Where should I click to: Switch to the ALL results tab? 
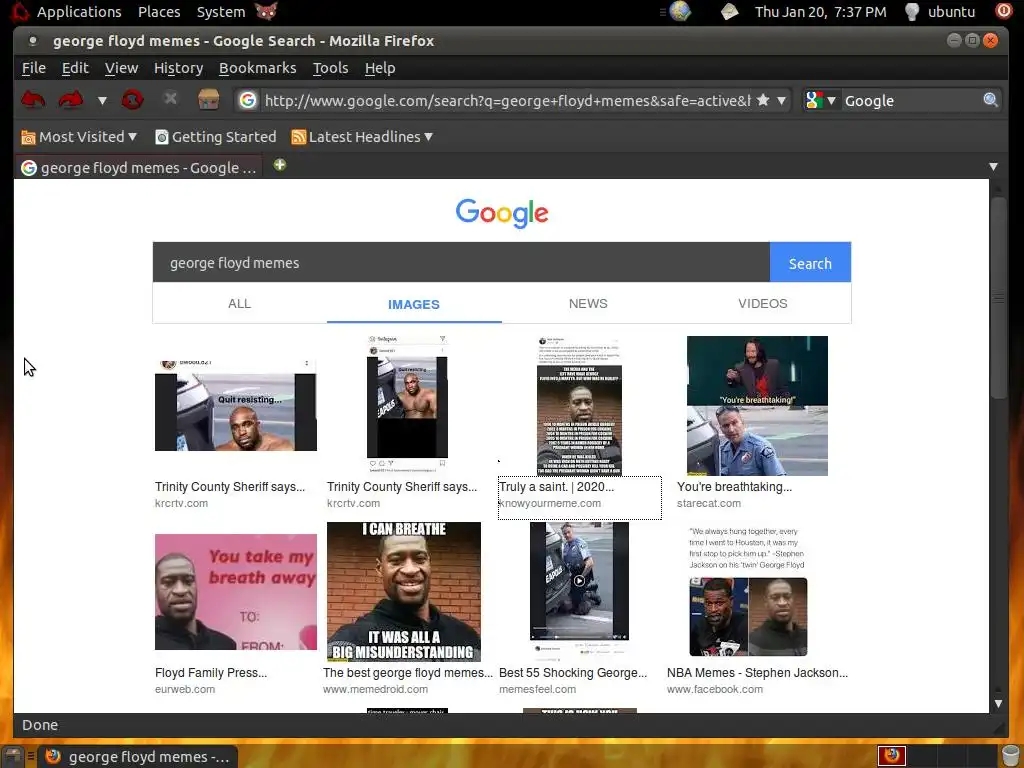(240, 304)
